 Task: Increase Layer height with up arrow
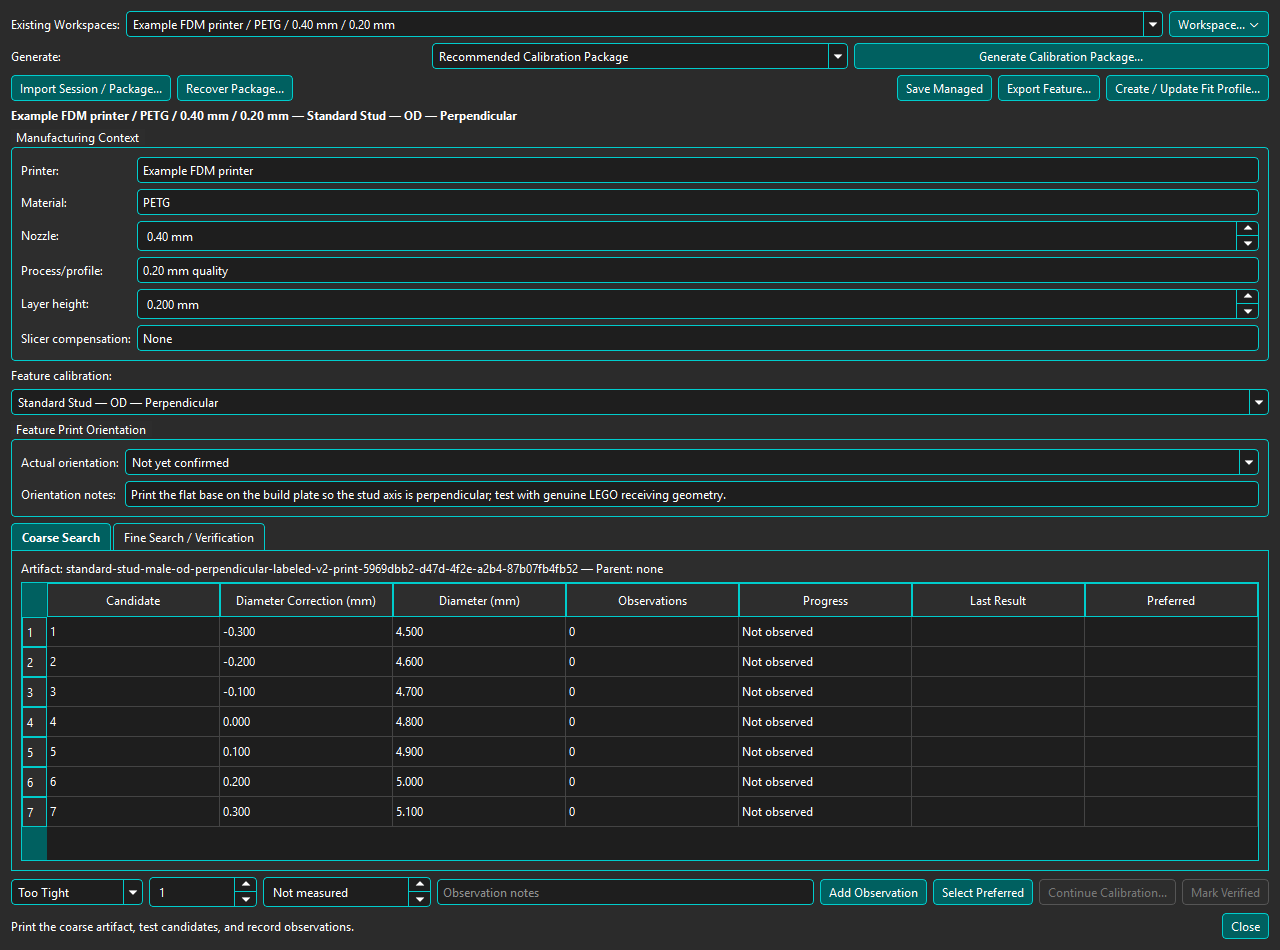pyautogui.click(x=1247, y=297)
